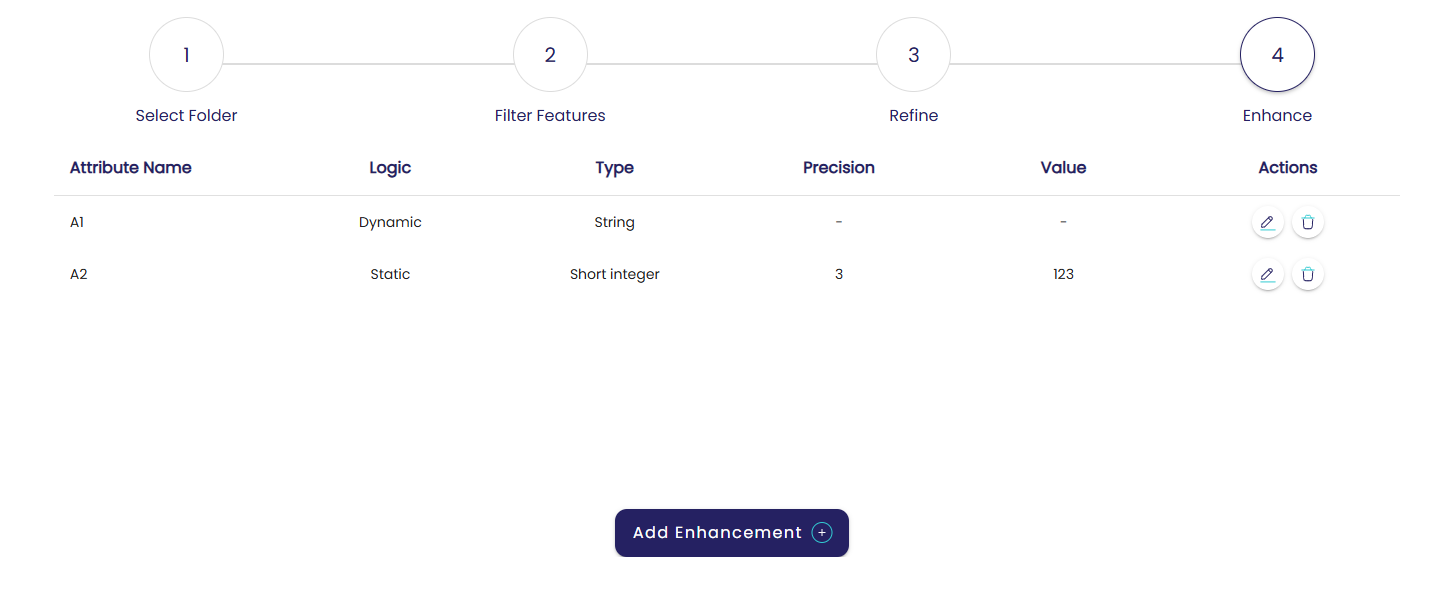Screen dimensions: 1441x603
Task: Click the Attribute Name column header
Action: (x=131, y=168)
